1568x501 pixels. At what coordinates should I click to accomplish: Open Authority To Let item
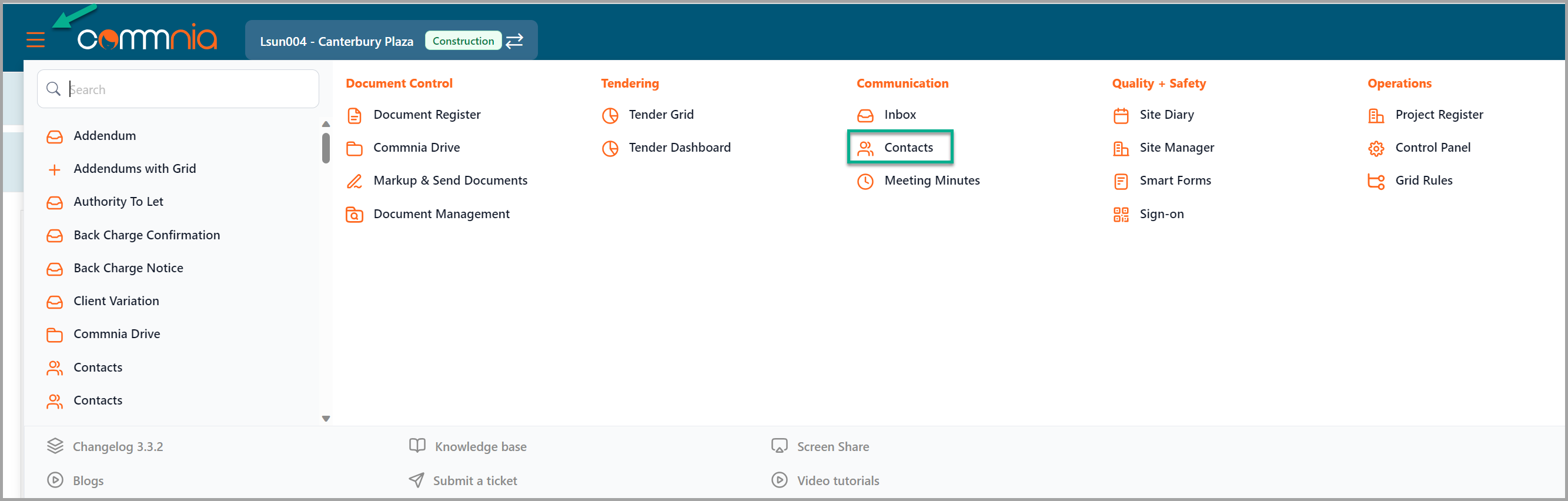(x=118, y=202)
